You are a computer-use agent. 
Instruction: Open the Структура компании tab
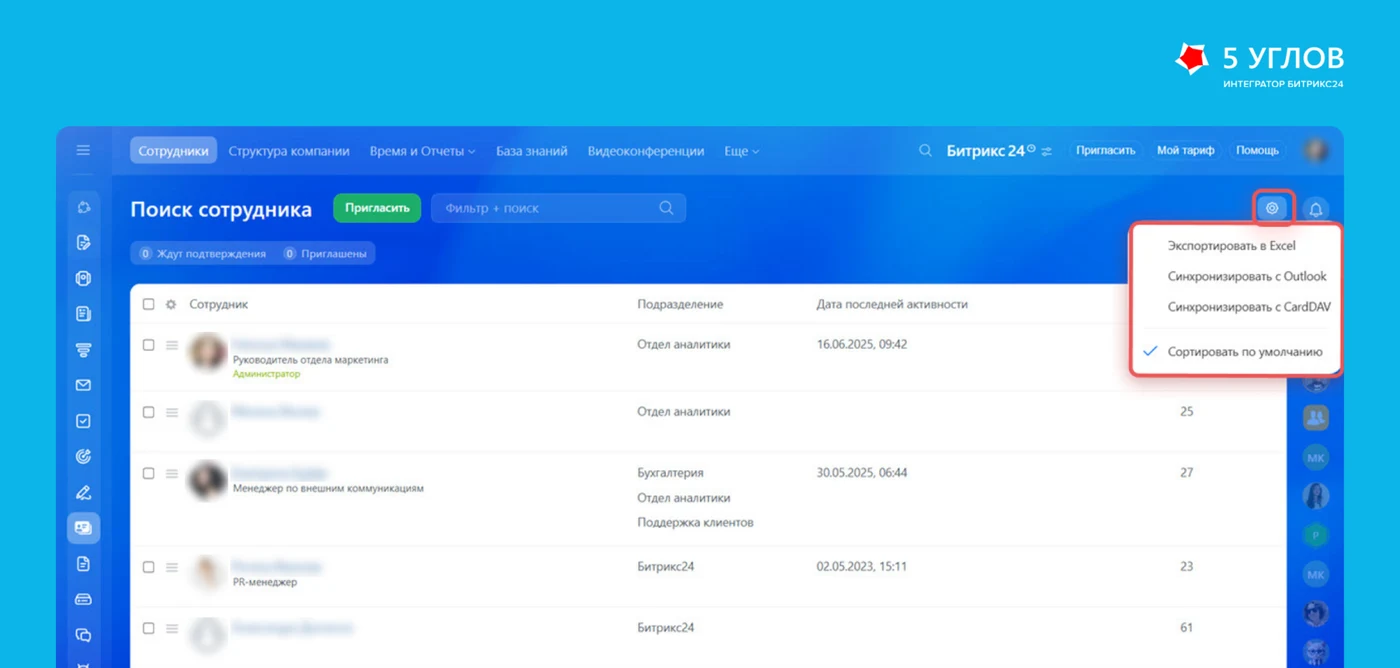(x=289, y=151)
